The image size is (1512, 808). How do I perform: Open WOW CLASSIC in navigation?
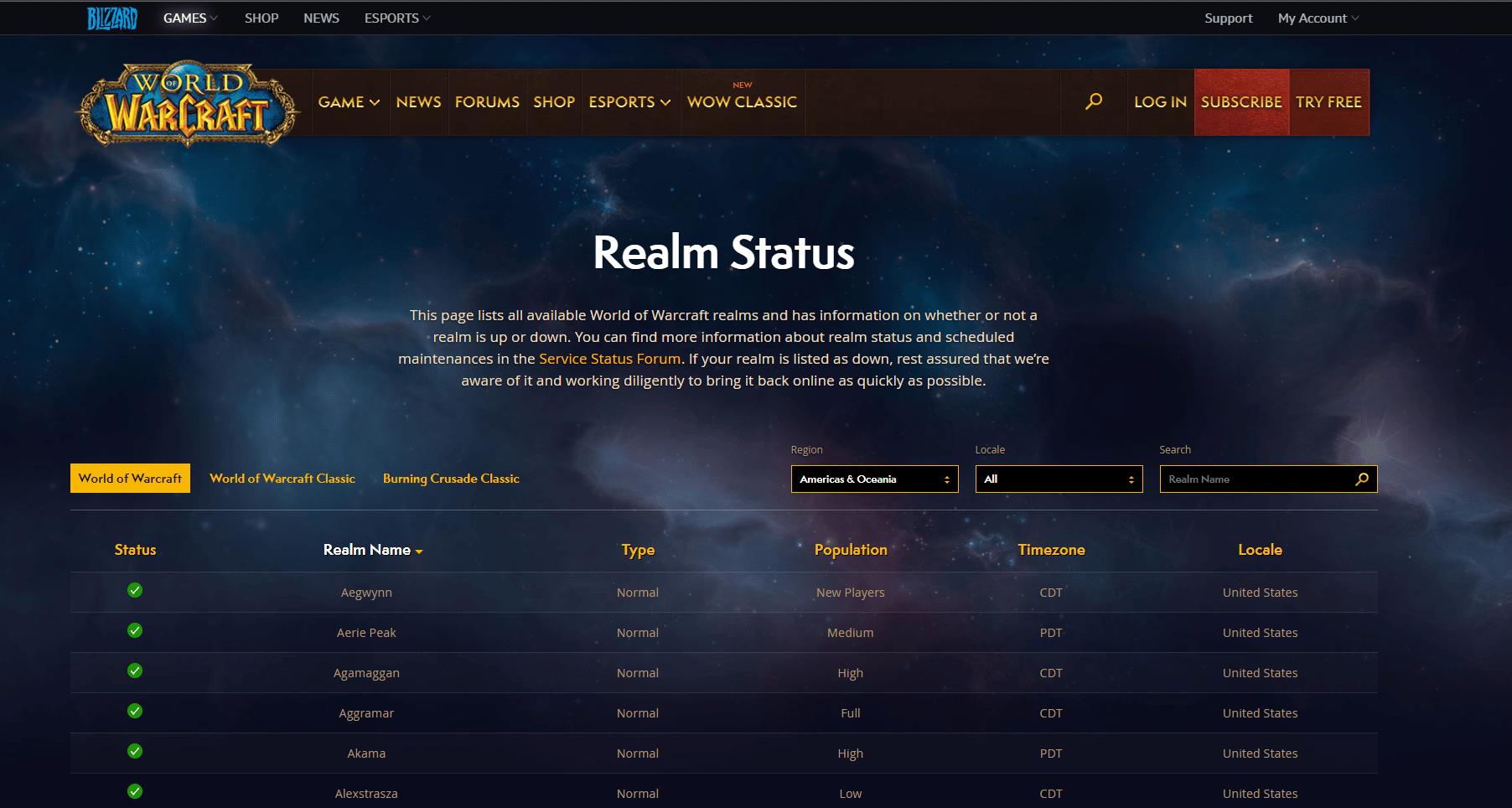[x=742, y=102]
